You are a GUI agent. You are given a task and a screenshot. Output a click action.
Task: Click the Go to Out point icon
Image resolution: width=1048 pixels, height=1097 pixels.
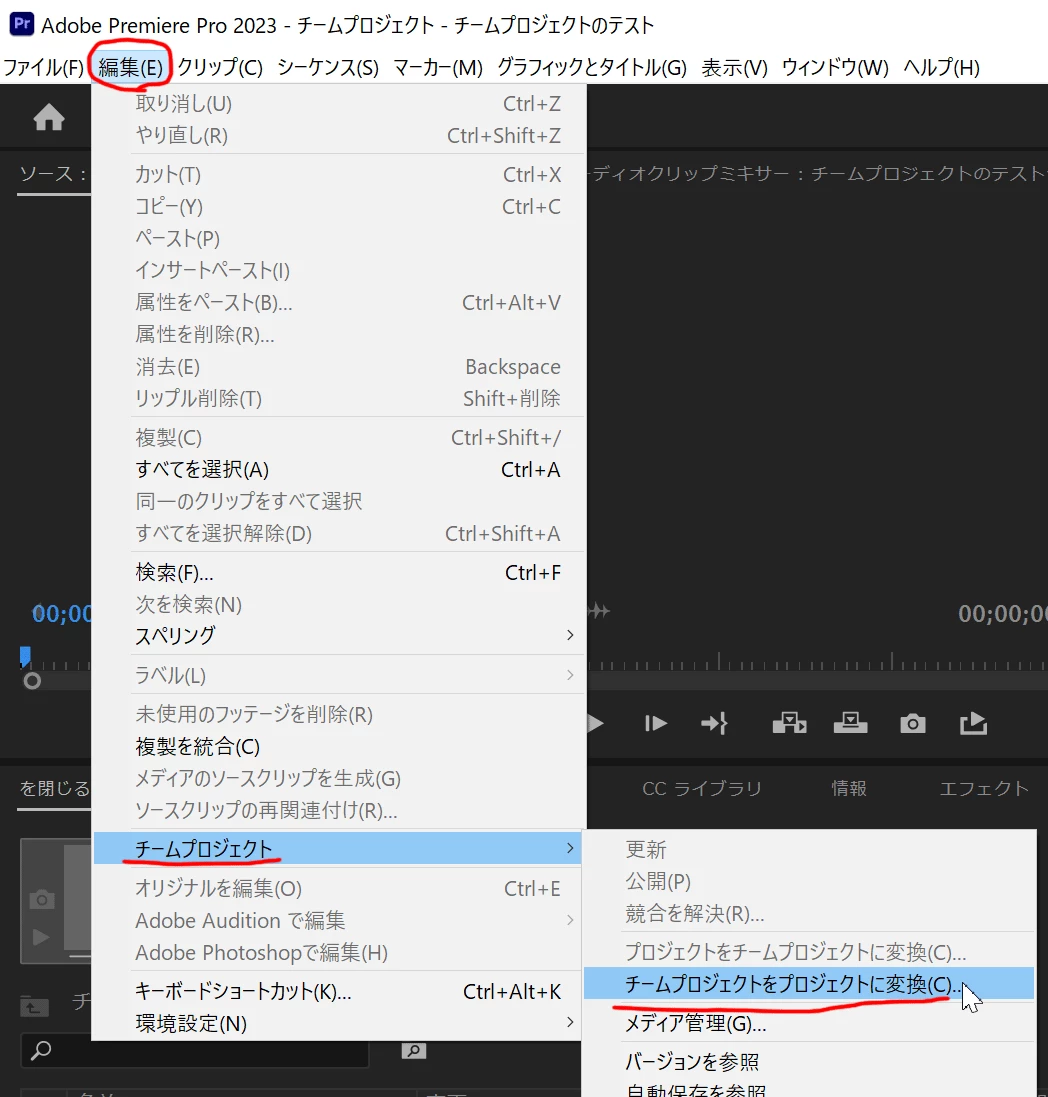[715, 723]
